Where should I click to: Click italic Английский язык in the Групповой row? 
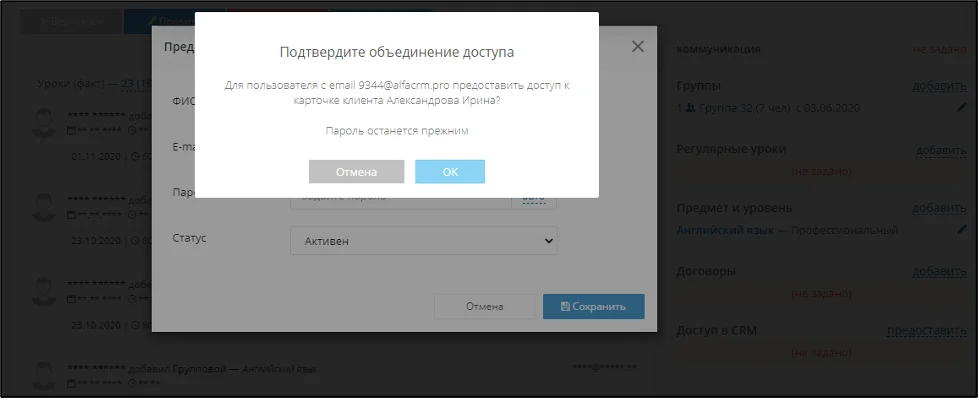[279, 369]
